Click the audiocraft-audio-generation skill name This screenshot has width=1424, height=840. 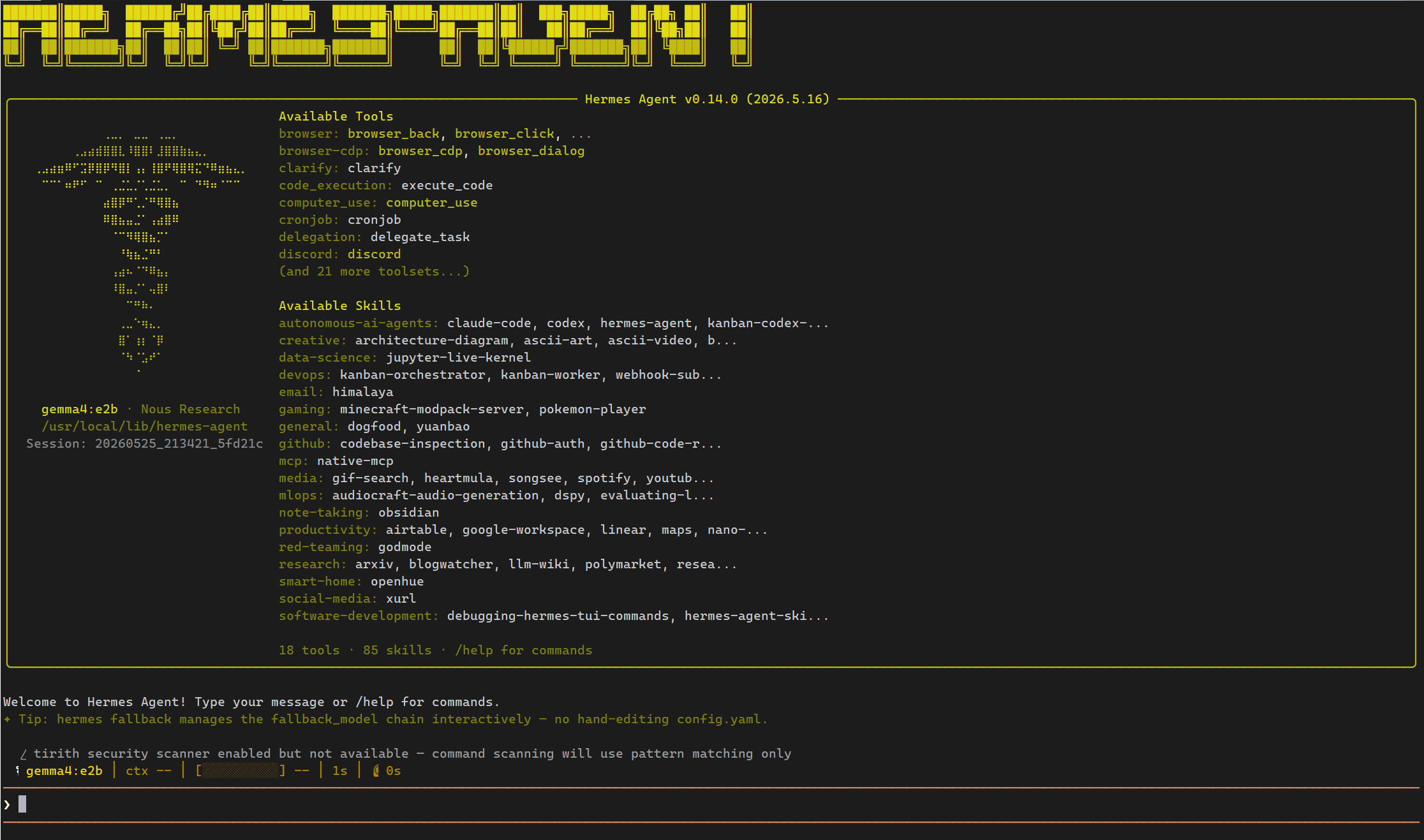[436, 495]
